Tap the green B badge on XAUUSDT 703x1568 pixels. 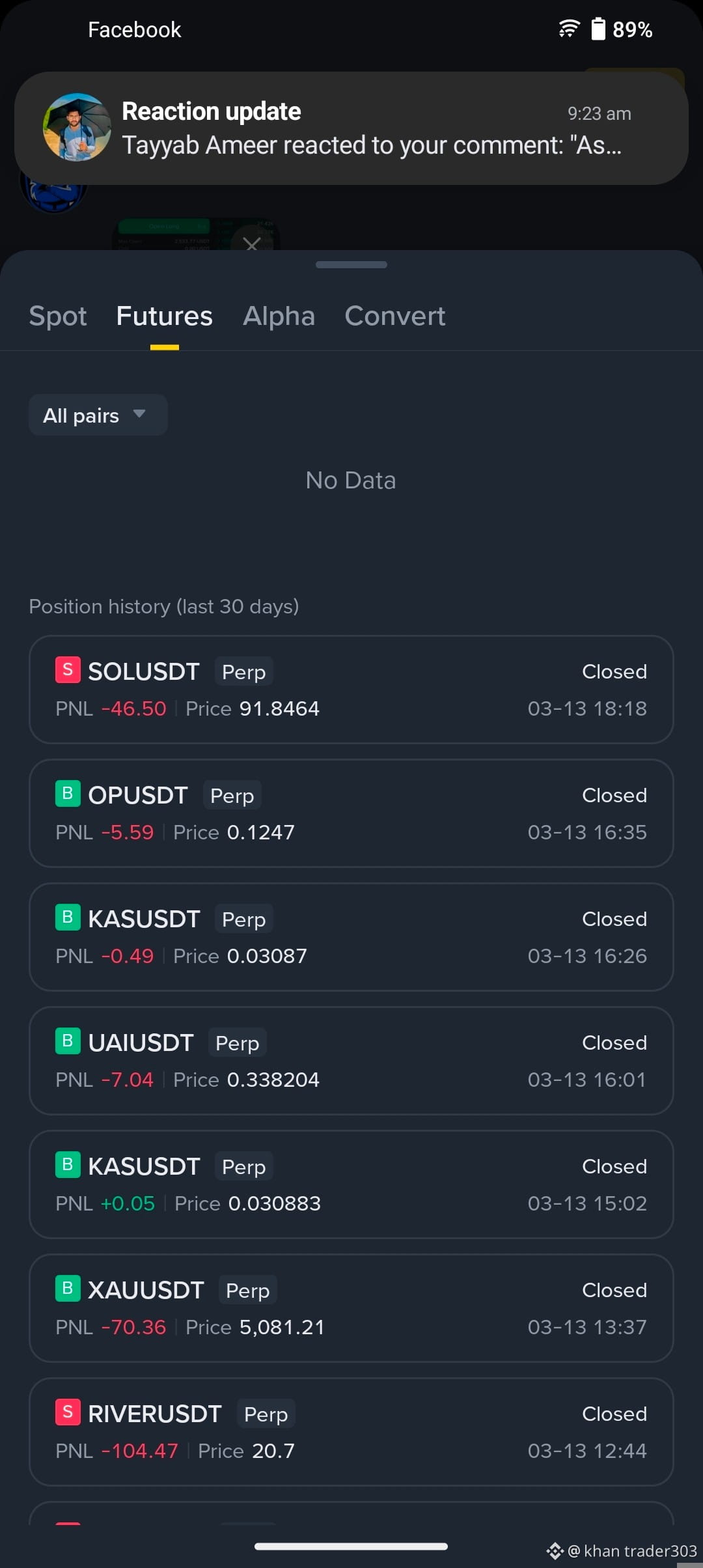[68, 1288]
